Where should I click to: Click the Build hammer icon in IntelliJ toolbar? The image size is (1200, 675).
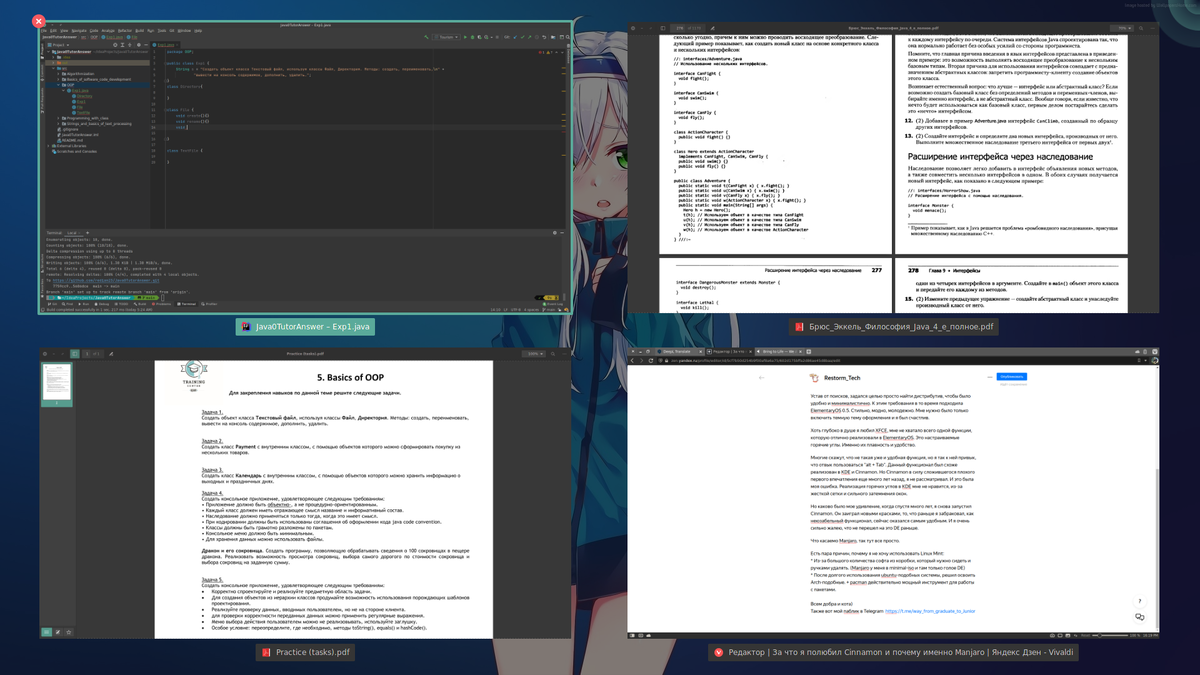click(426, 37)
